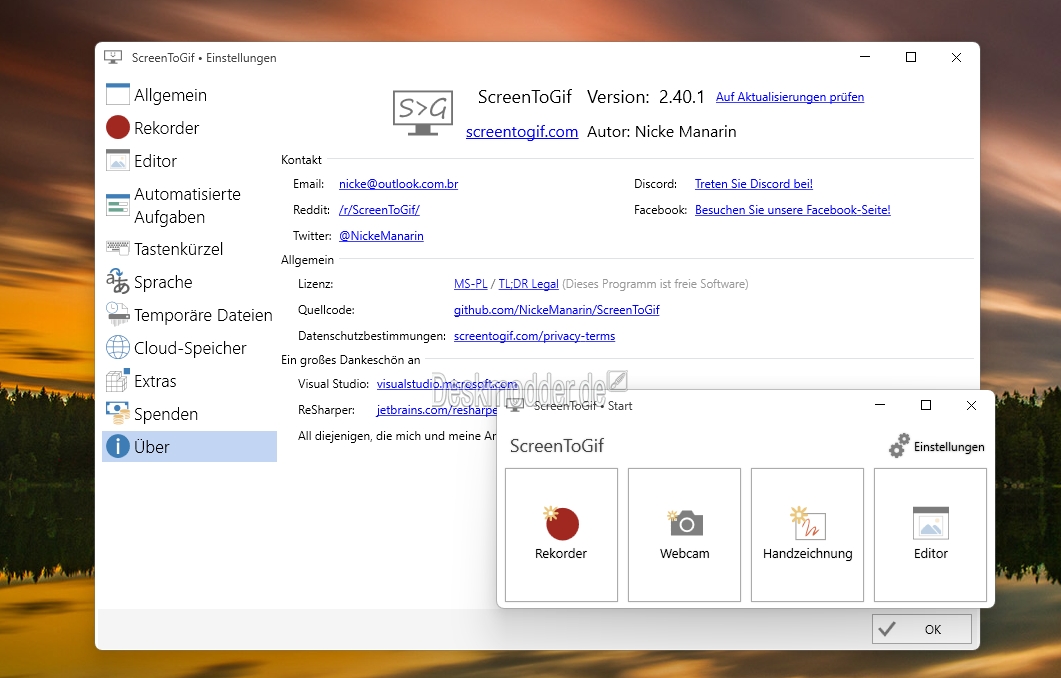The width and height of the screenshot is (1061, 678).
Task: Click the nicke@outlook.com.br email link
Action: 399,183
